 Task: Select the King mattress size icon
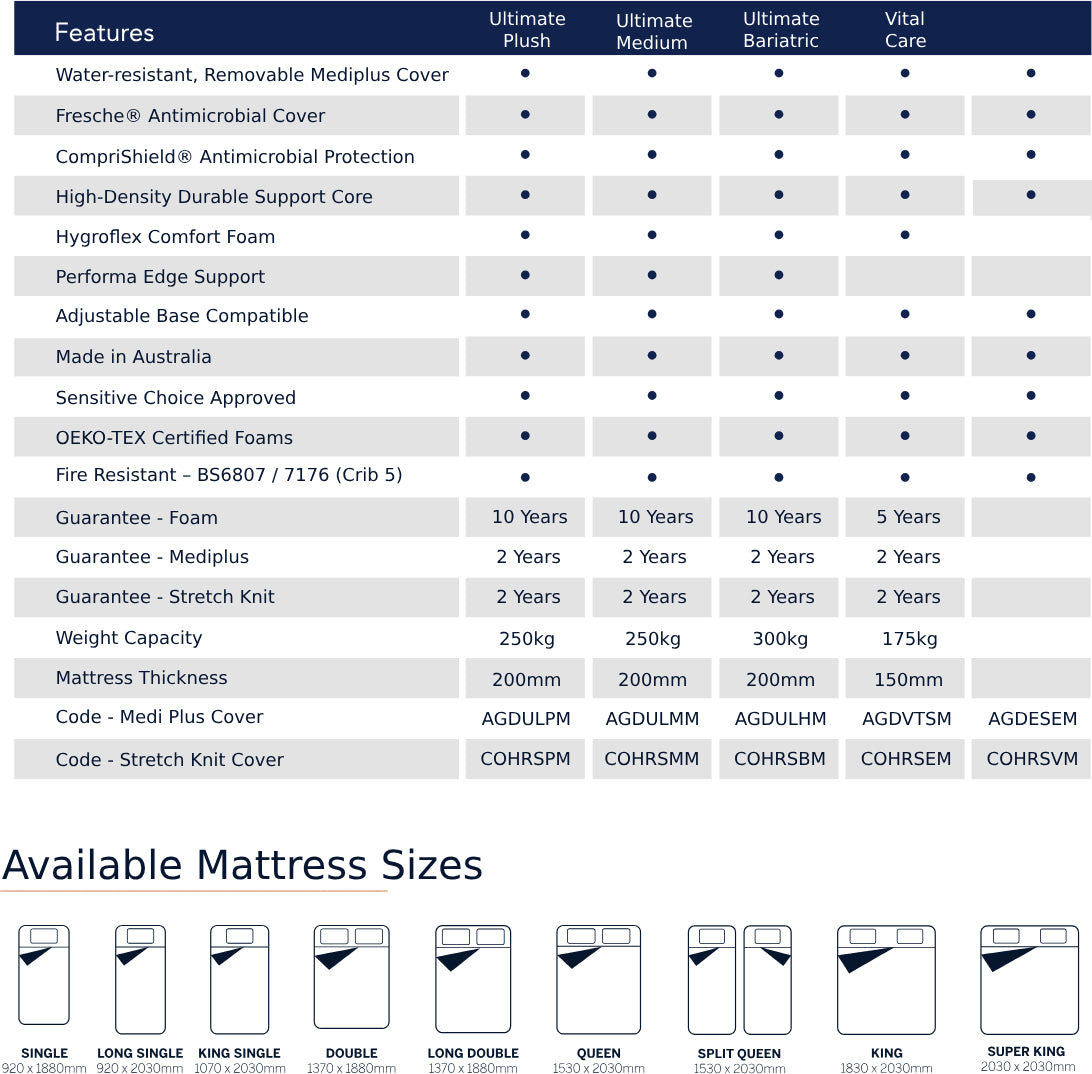(x=886, y=979)
